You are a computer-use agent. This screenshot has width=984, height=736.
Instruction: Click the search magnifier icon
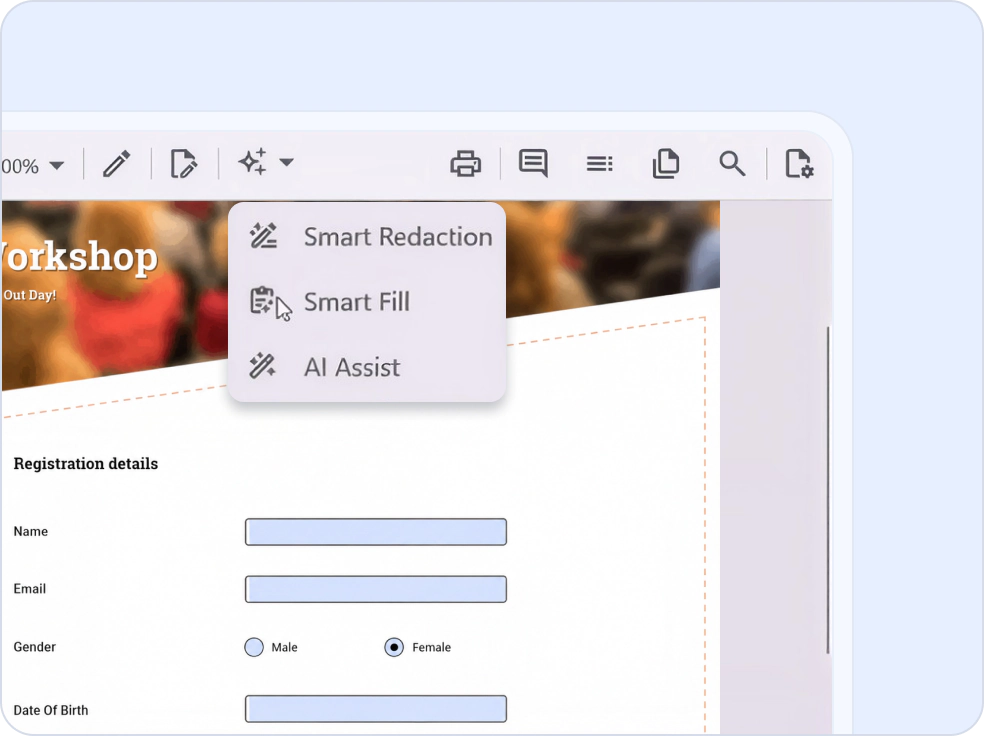point(732,164)
